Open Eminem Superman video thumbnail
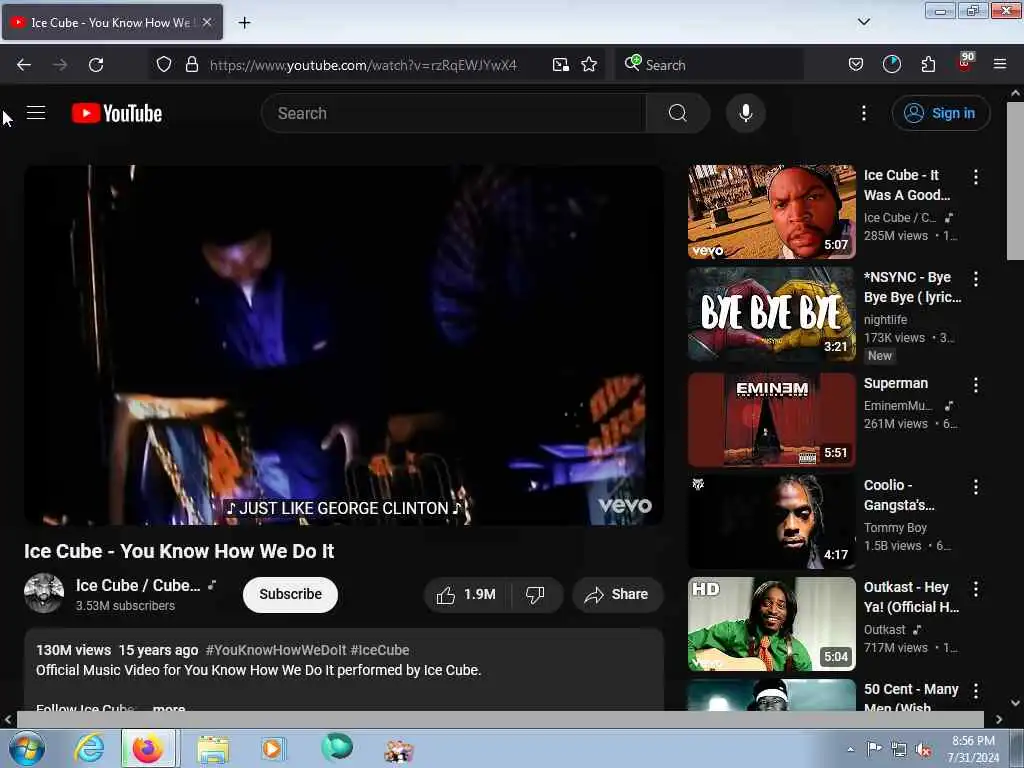1024x768 pixels. point(771,420)
